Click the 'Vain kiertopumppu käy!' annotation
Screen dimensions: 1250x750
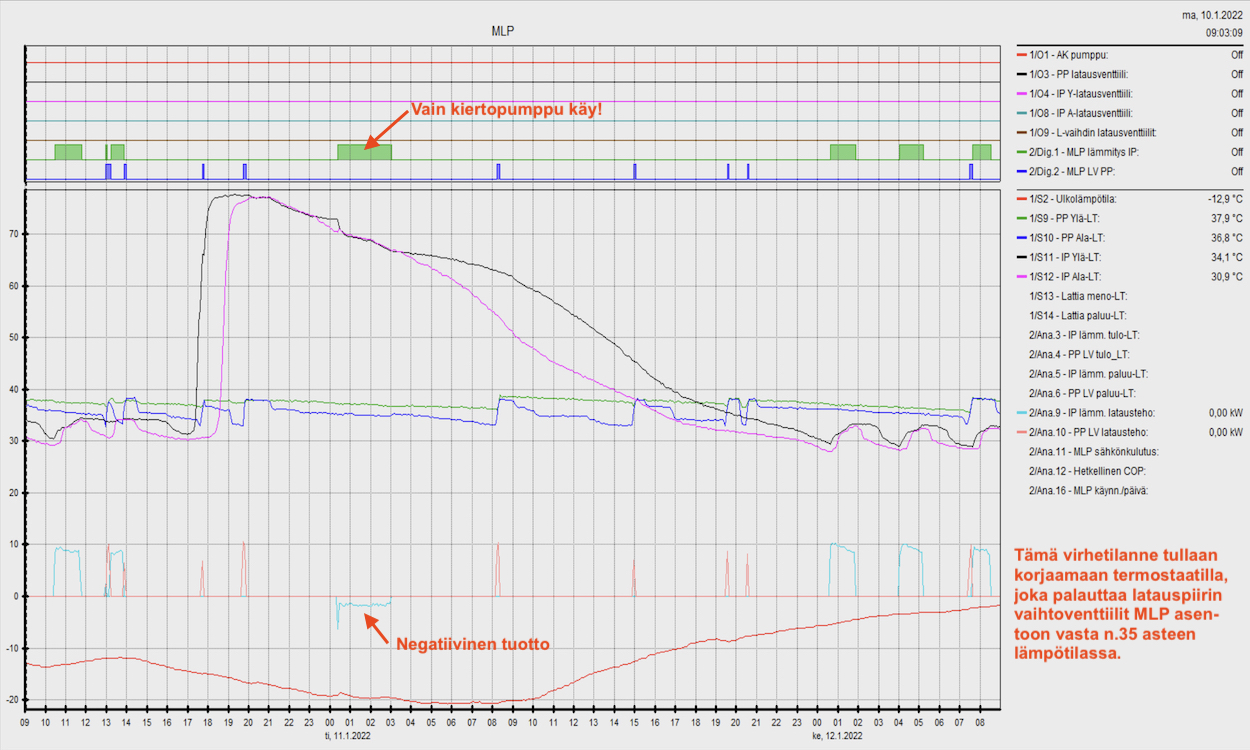507,108
